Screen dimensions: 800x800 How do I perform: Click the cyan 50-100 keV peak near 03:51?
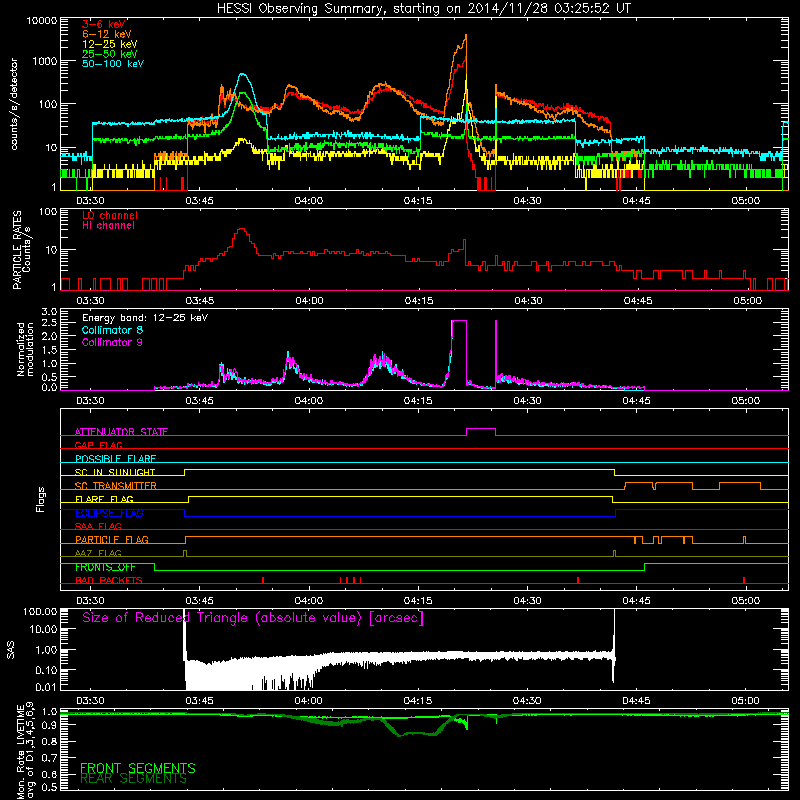243,74
